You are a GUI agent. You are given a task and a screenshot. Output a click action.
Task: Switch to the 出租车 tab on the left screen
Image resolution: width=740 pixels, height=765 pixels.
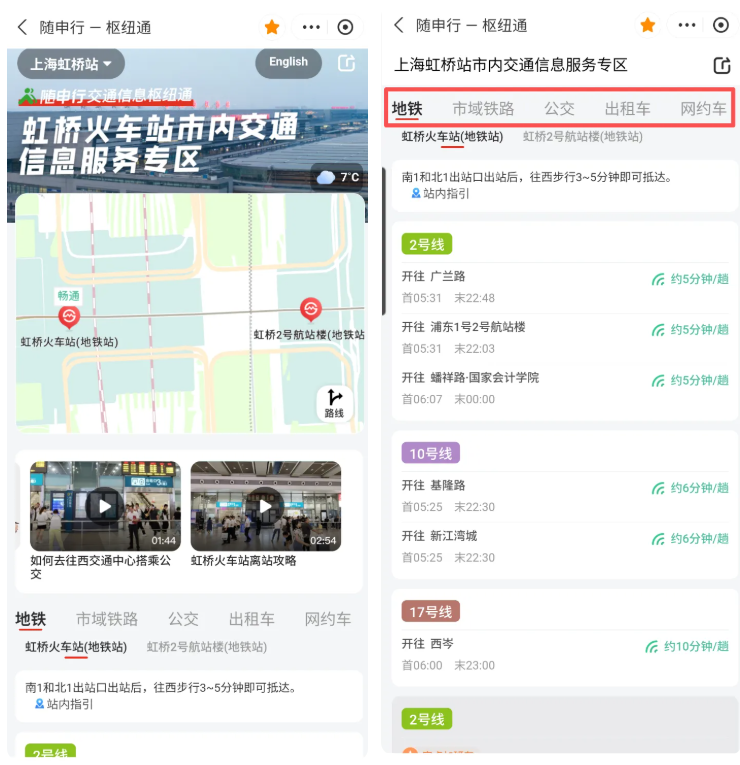coord(251,619)
